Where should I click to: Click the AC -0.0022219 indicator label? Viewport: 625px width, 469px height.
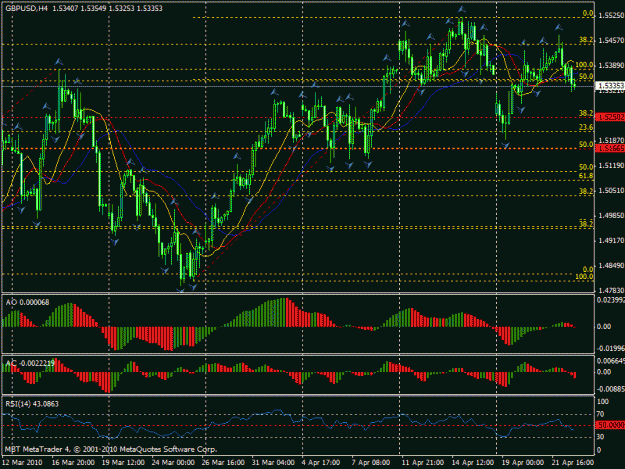(30, 363)
